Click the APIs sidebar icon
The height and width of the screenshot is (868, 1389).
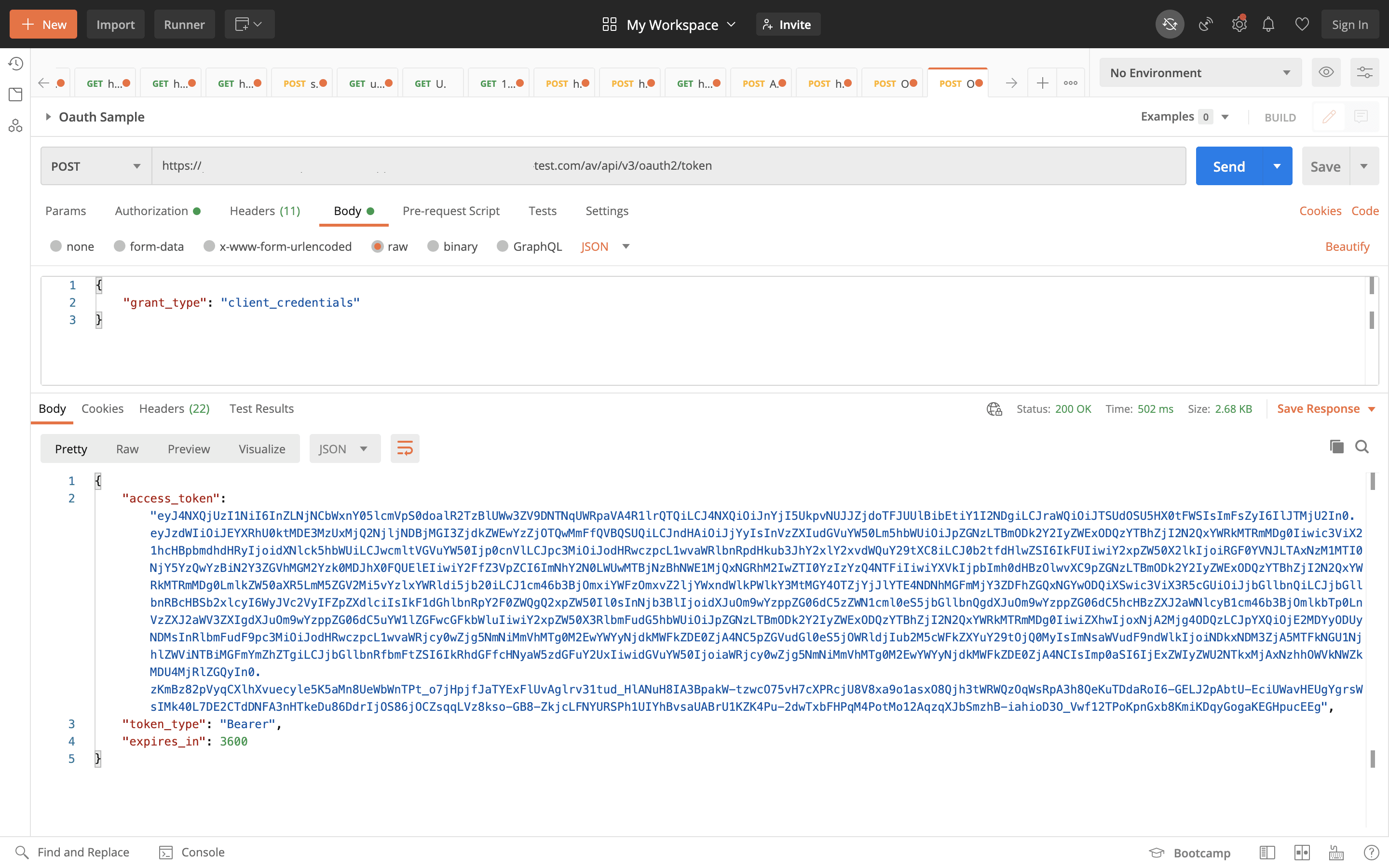[x=15, y=126]
